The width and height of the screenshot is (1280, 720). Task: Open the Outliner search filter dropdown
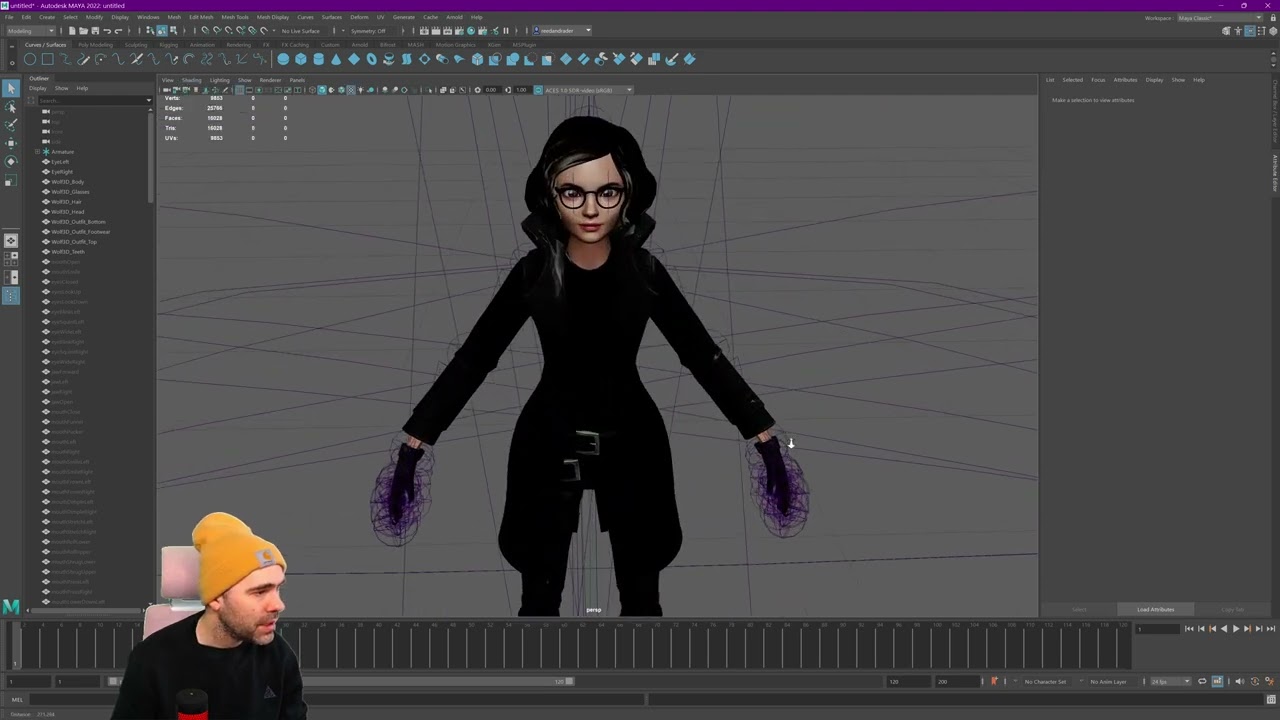pos(149,100)
